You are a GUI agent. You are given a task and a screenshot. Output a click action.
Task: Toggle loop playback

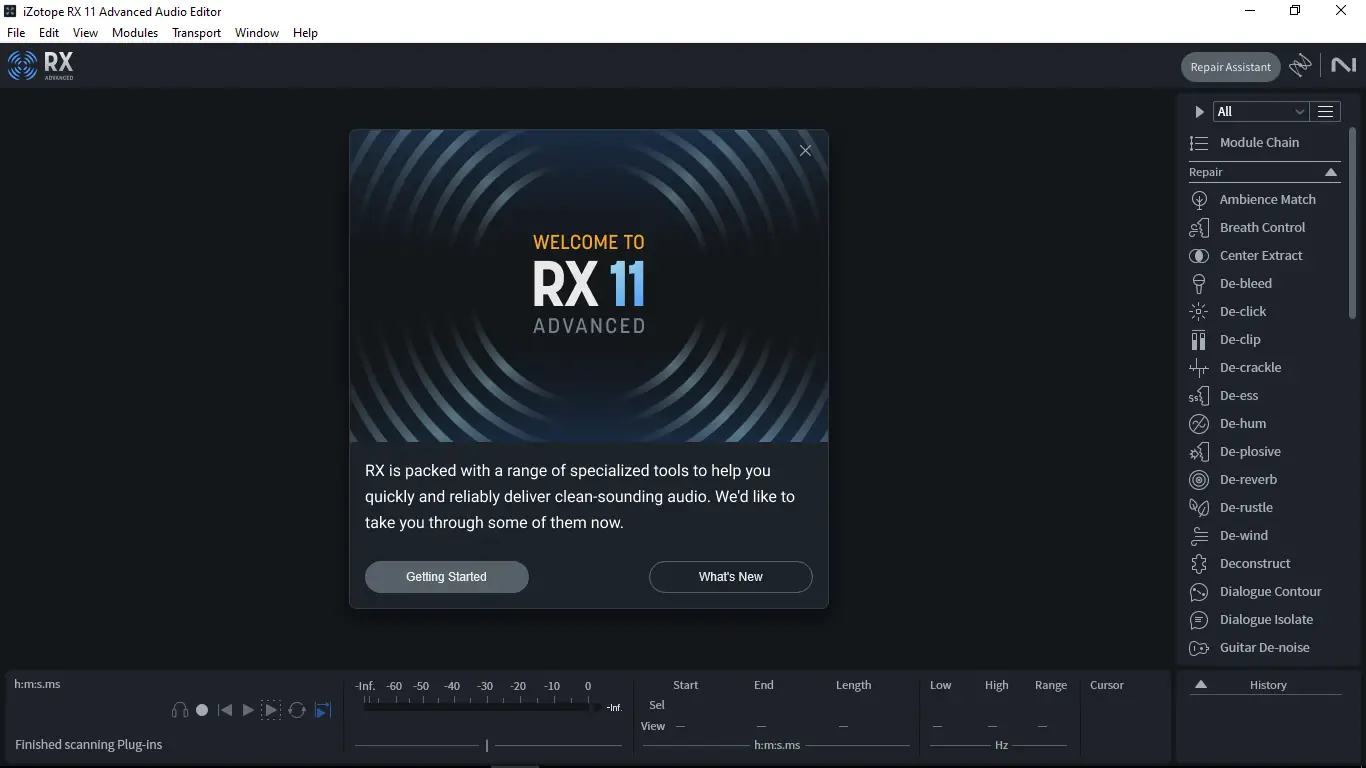pyautogui.click(x=297, y=710)
